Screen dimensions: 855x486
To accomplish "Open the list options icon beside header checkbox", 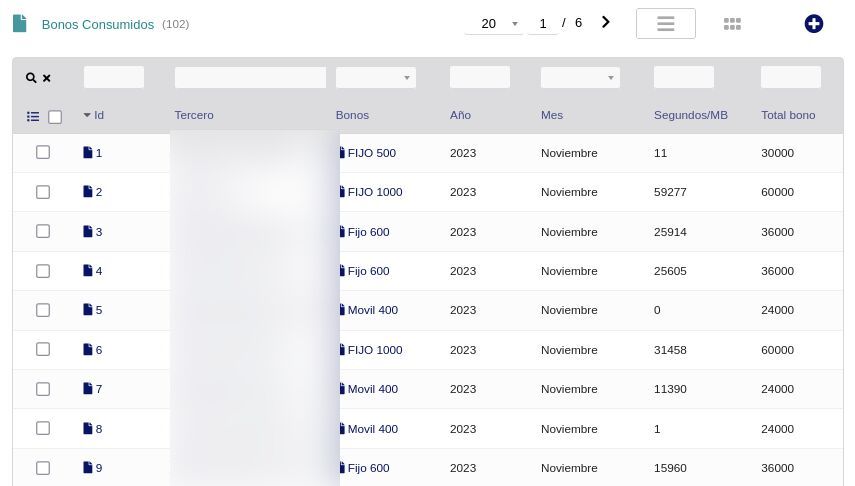I will [x=33, y=117].
